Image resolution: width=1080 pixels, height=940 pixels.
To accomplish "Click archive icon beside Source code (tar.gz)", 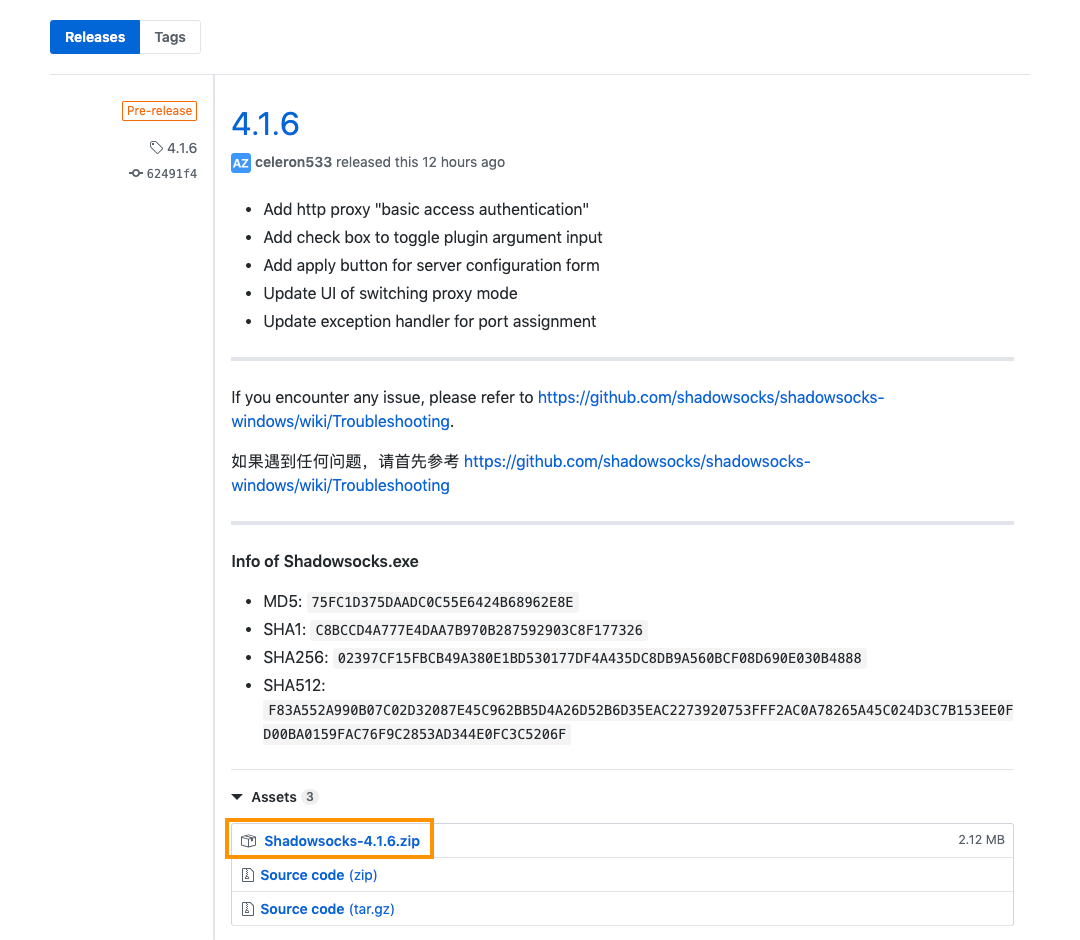I will 248,909.
